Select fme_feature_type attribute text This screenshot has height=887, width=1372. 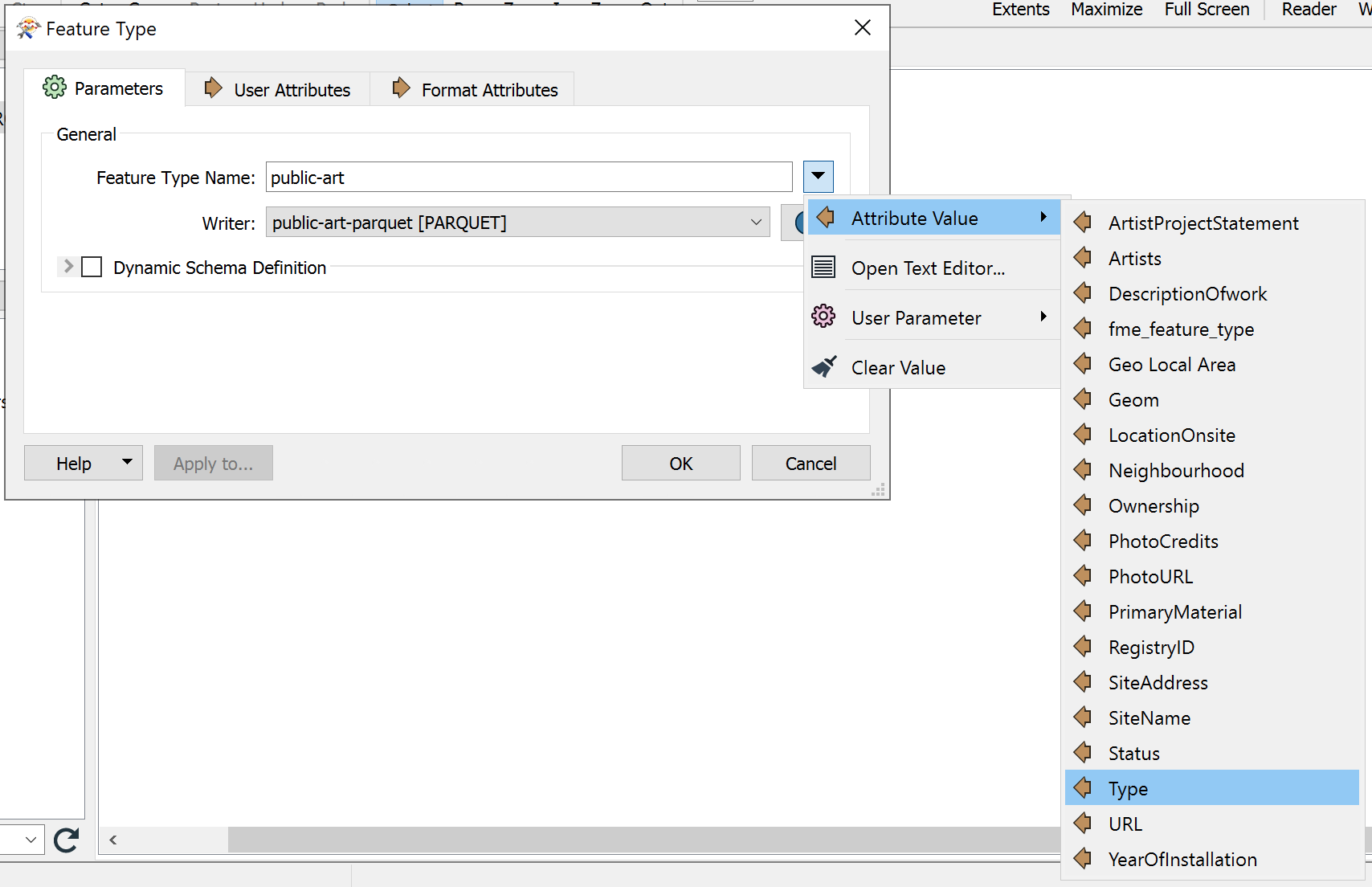1181,329
